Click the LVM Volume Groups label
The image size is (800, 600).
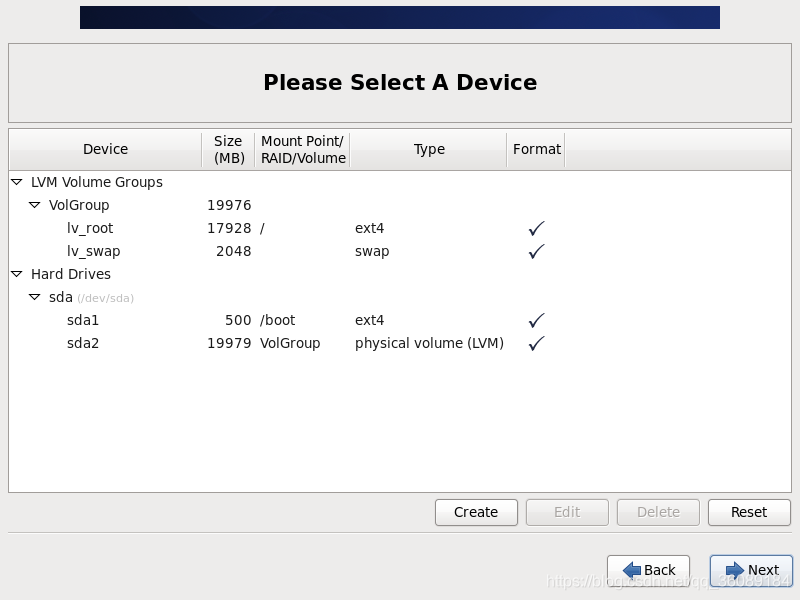tap(97, 182)
